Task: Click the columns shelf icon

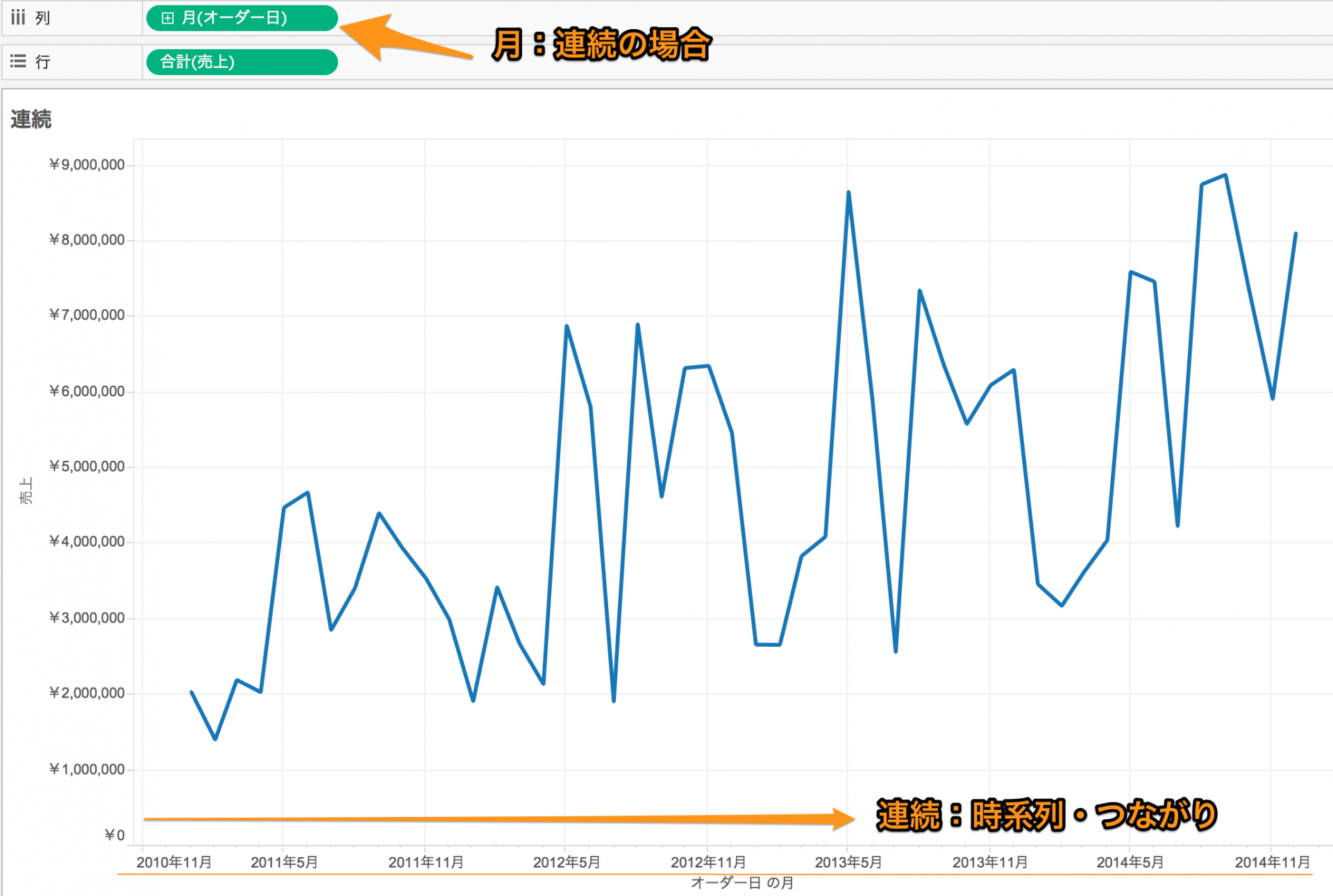Action: pos(18,17)
